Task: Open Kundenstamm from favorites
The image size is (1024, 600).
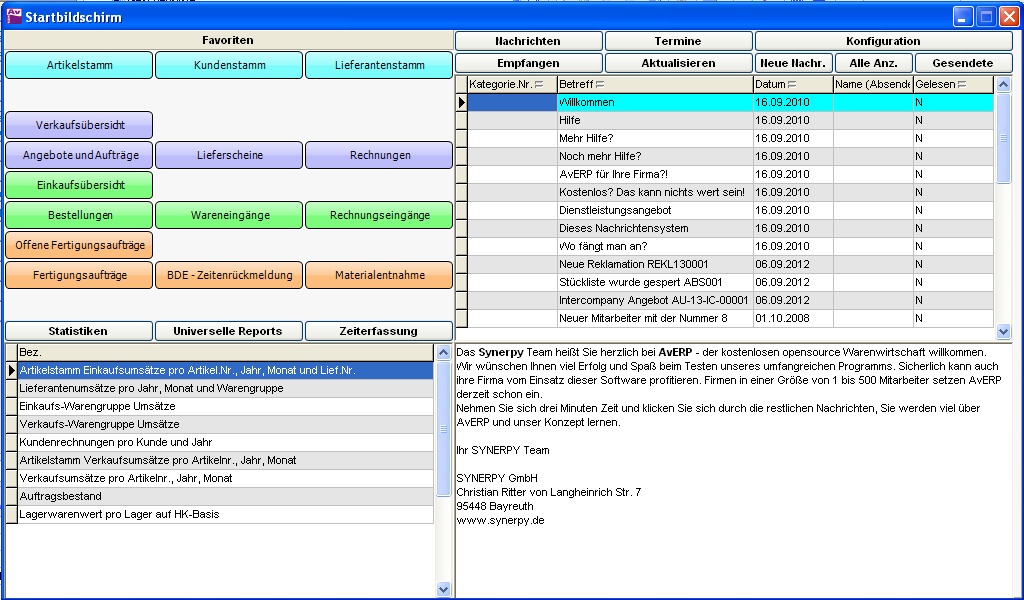Action: 229,65
